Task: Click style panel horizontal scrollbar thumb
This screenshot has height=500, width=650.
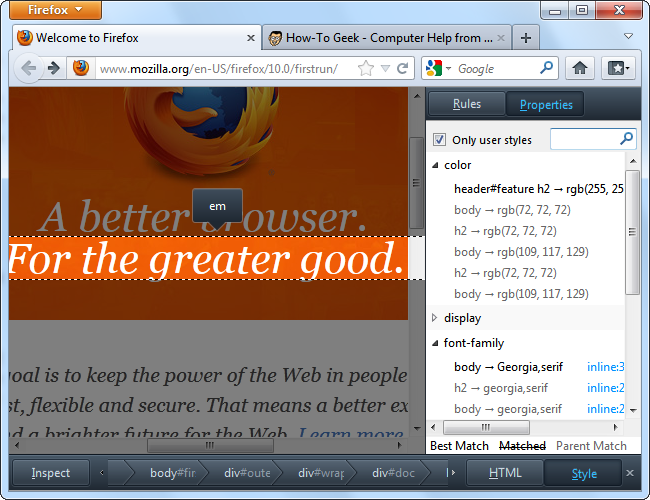Action: click(x=486, y=427)
